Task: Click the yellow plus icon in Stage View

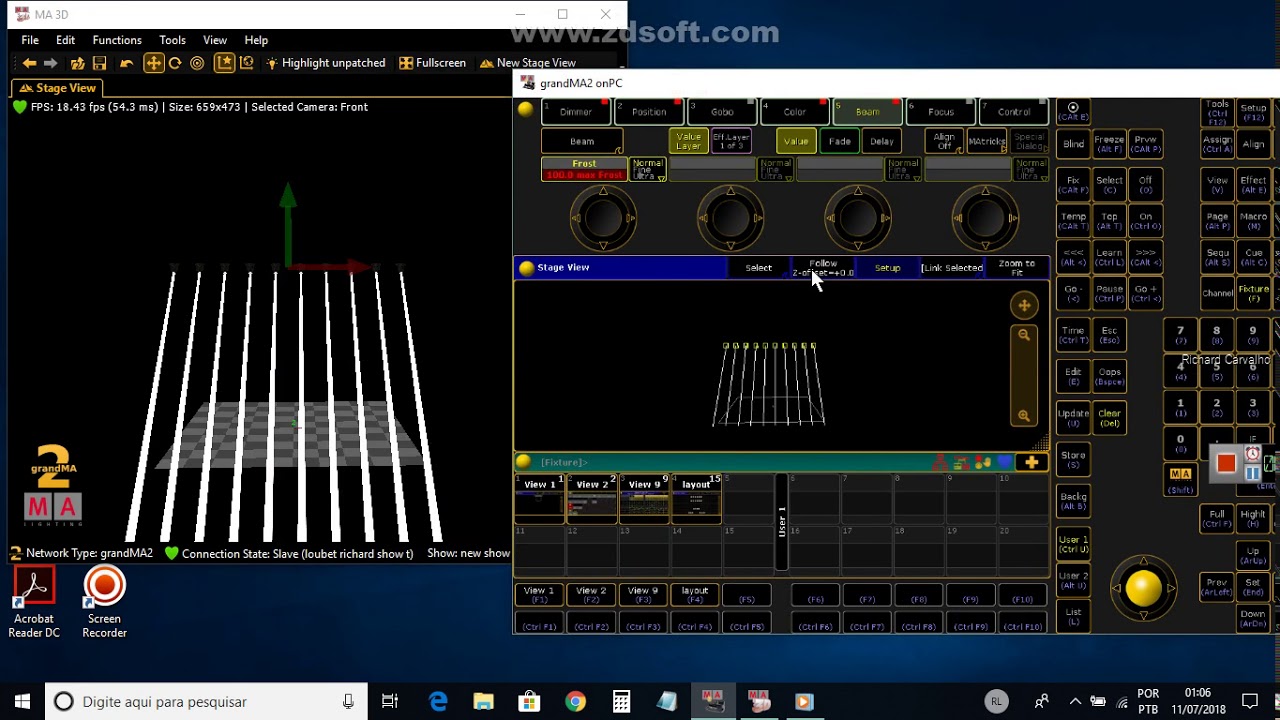Action: pos(1024,305)
